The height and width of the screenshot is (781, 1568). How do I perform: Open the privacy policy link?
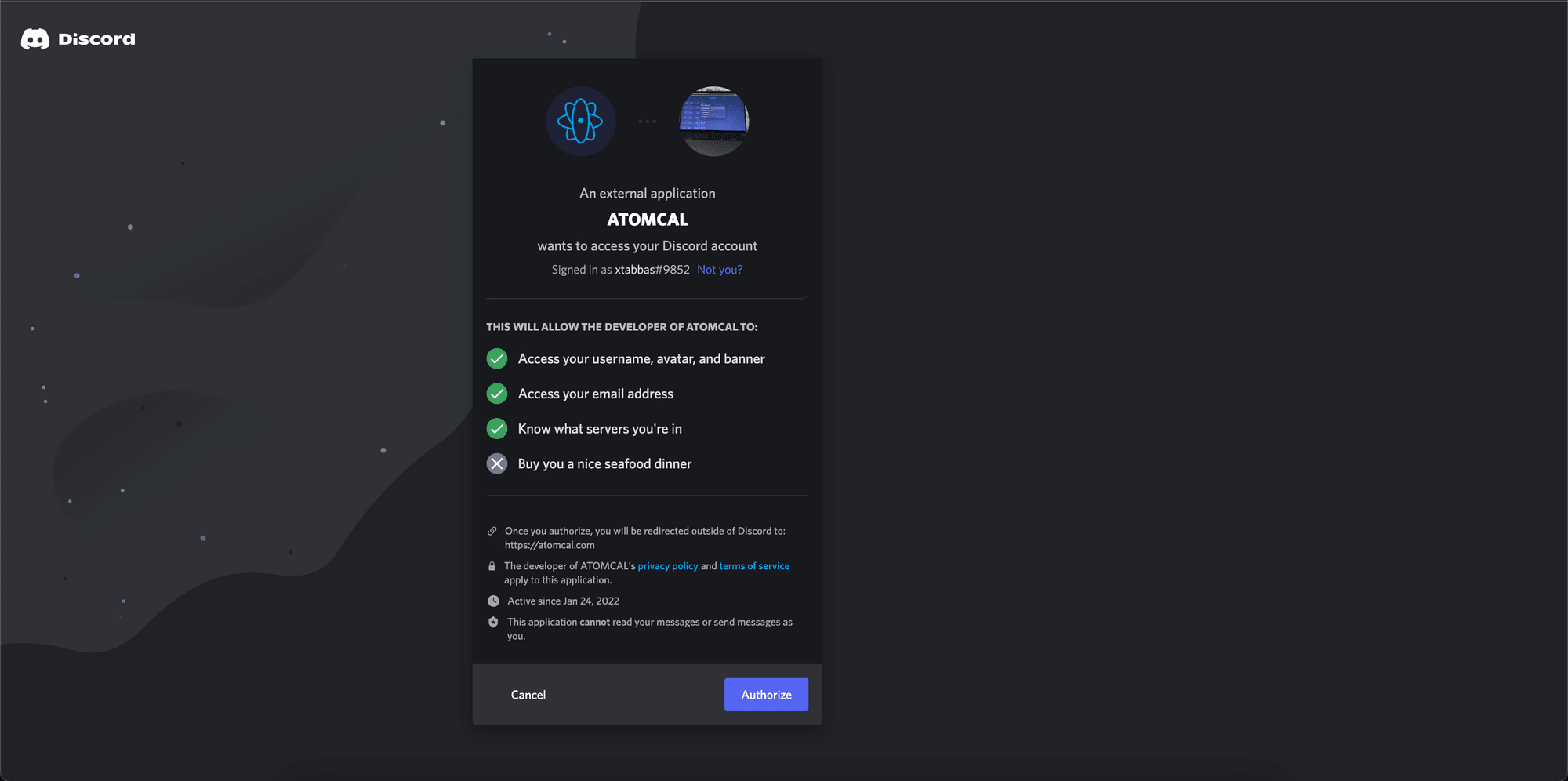tap(668, 566)
